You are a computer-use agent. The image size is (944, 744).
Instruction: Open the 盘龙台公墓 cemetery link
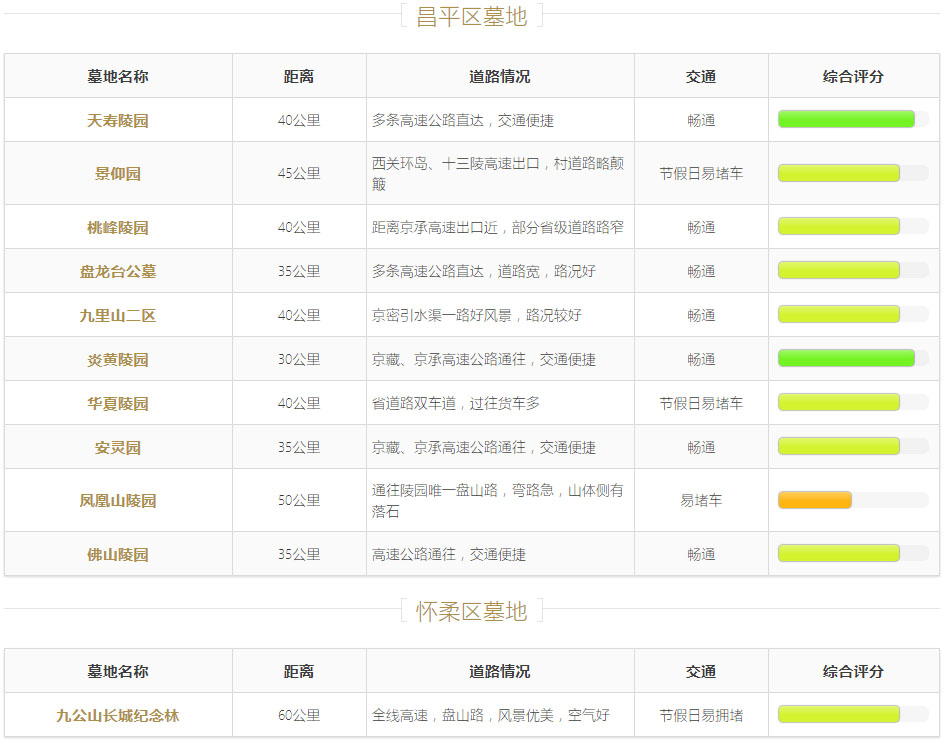[x=117, y=271]
